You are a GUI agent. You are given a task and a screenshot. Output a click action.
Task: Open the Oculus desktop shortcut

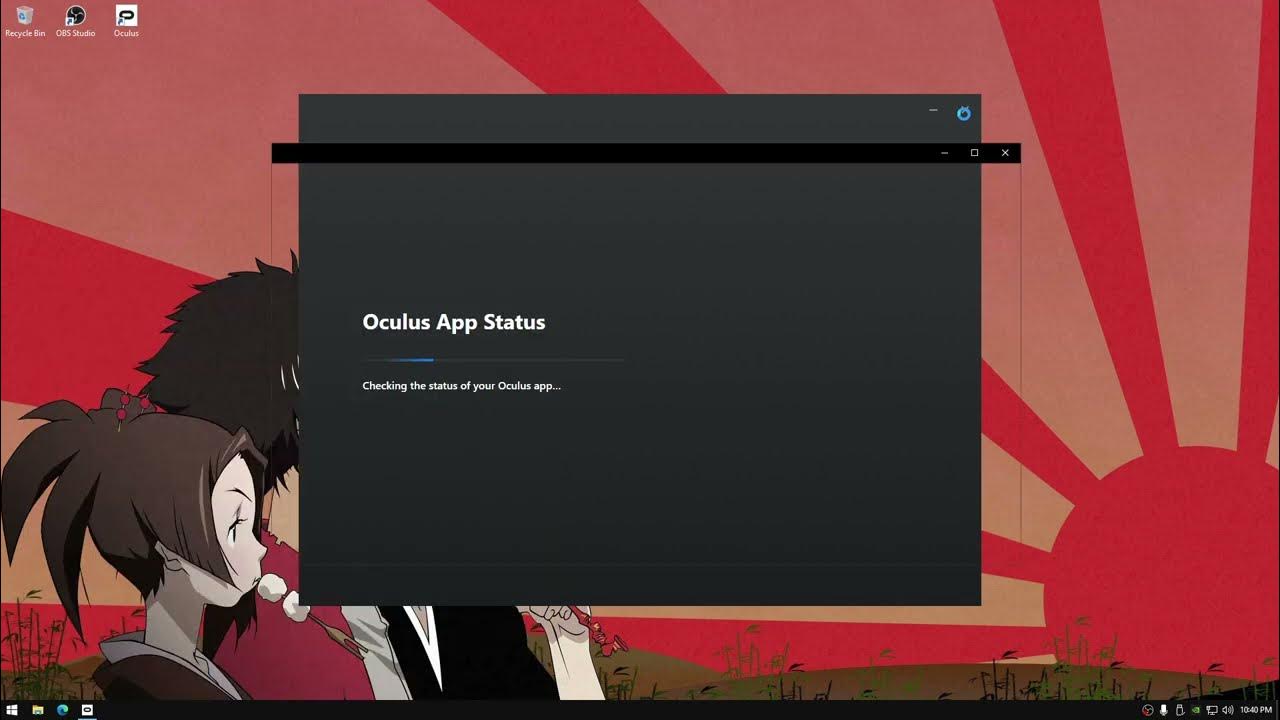click(x=126, y=21)
